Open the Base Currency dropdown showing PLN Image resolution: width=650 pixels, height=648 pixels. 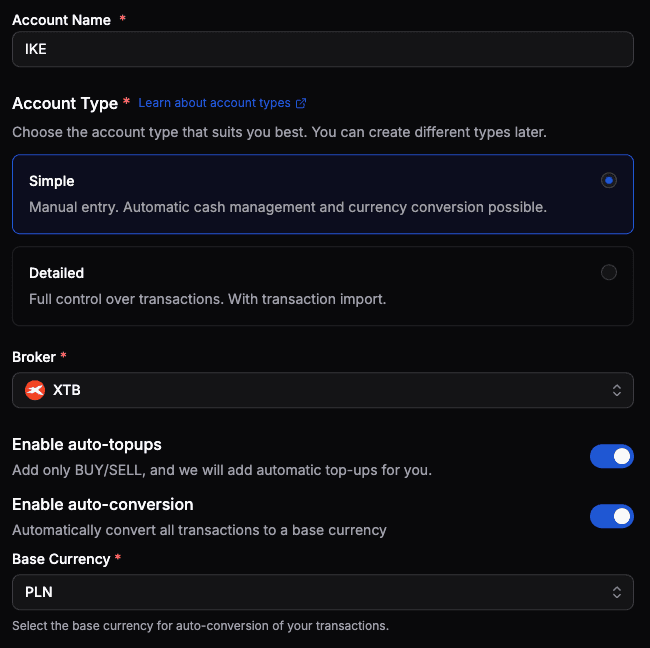coord(322,592)
